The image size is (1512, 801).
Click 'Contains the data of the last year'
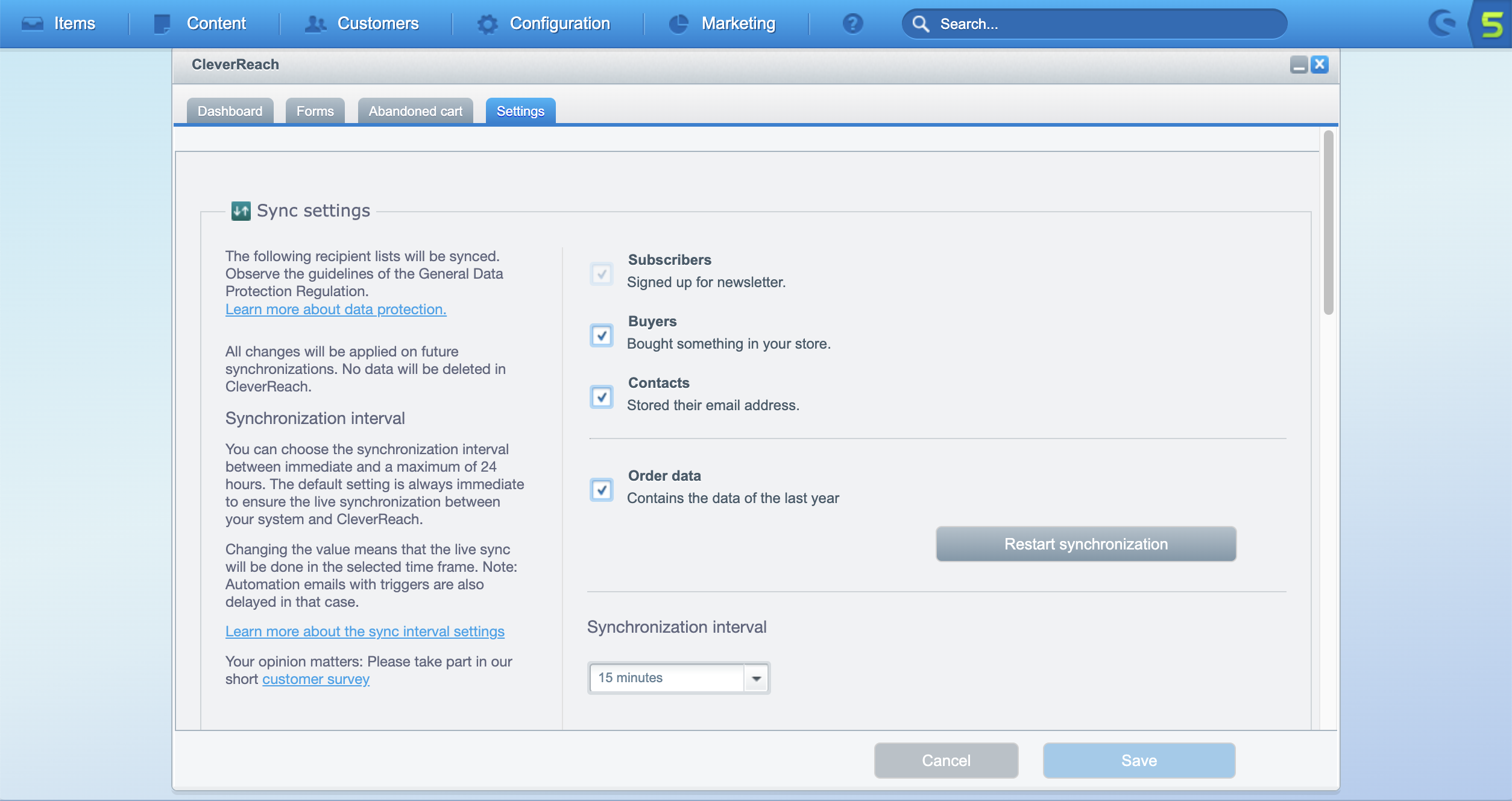[733, 498]
